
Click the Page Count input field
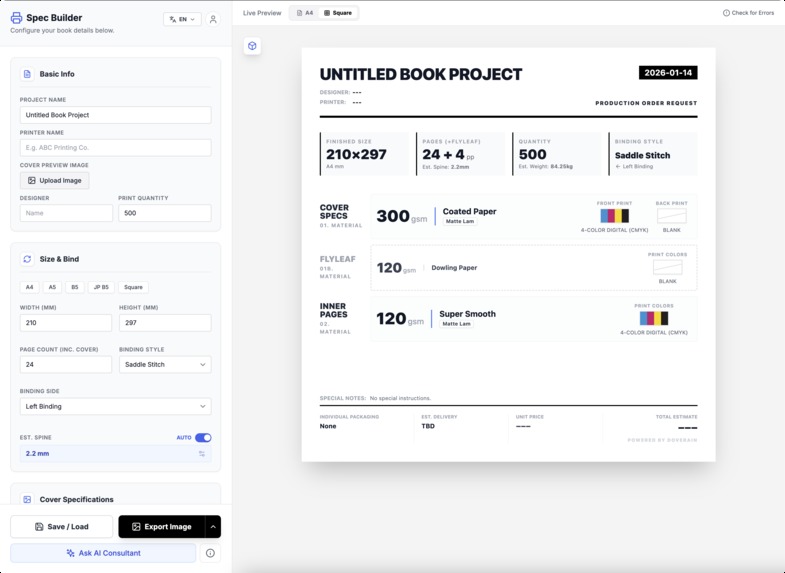coord(66,365)
